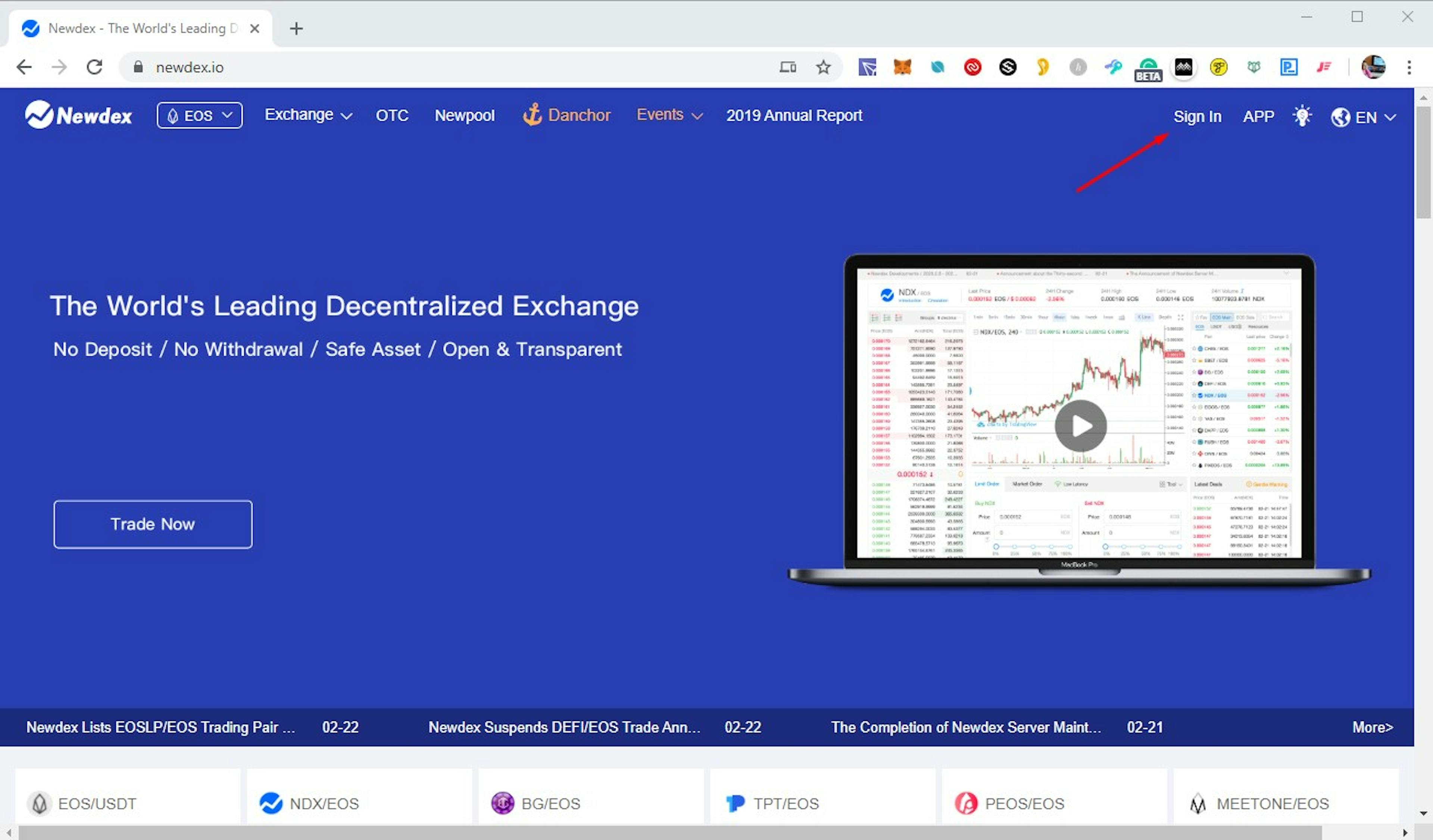
Task: Select the PEOS/EOS trading pair card
Action: click(1054, 796)
